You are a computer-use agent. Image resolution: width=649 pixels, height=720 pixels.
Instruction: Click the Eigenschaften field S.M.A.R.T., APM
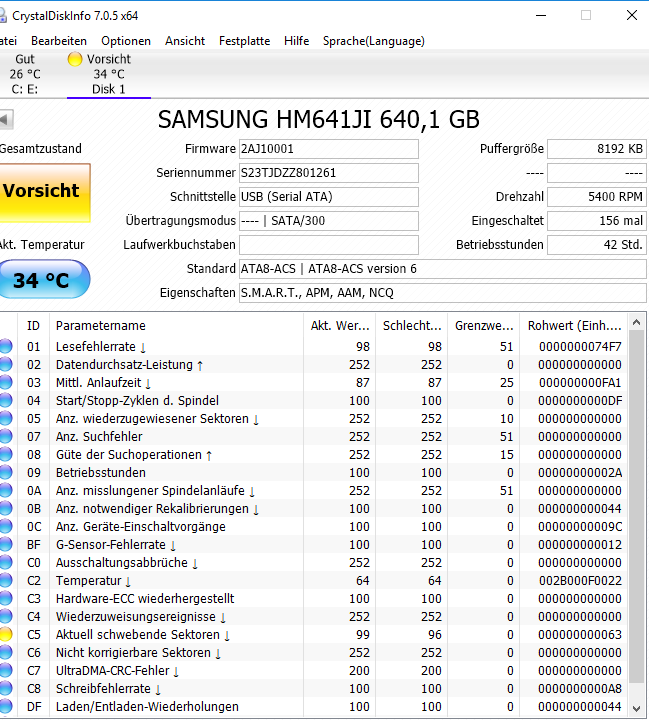click(443, 292)
